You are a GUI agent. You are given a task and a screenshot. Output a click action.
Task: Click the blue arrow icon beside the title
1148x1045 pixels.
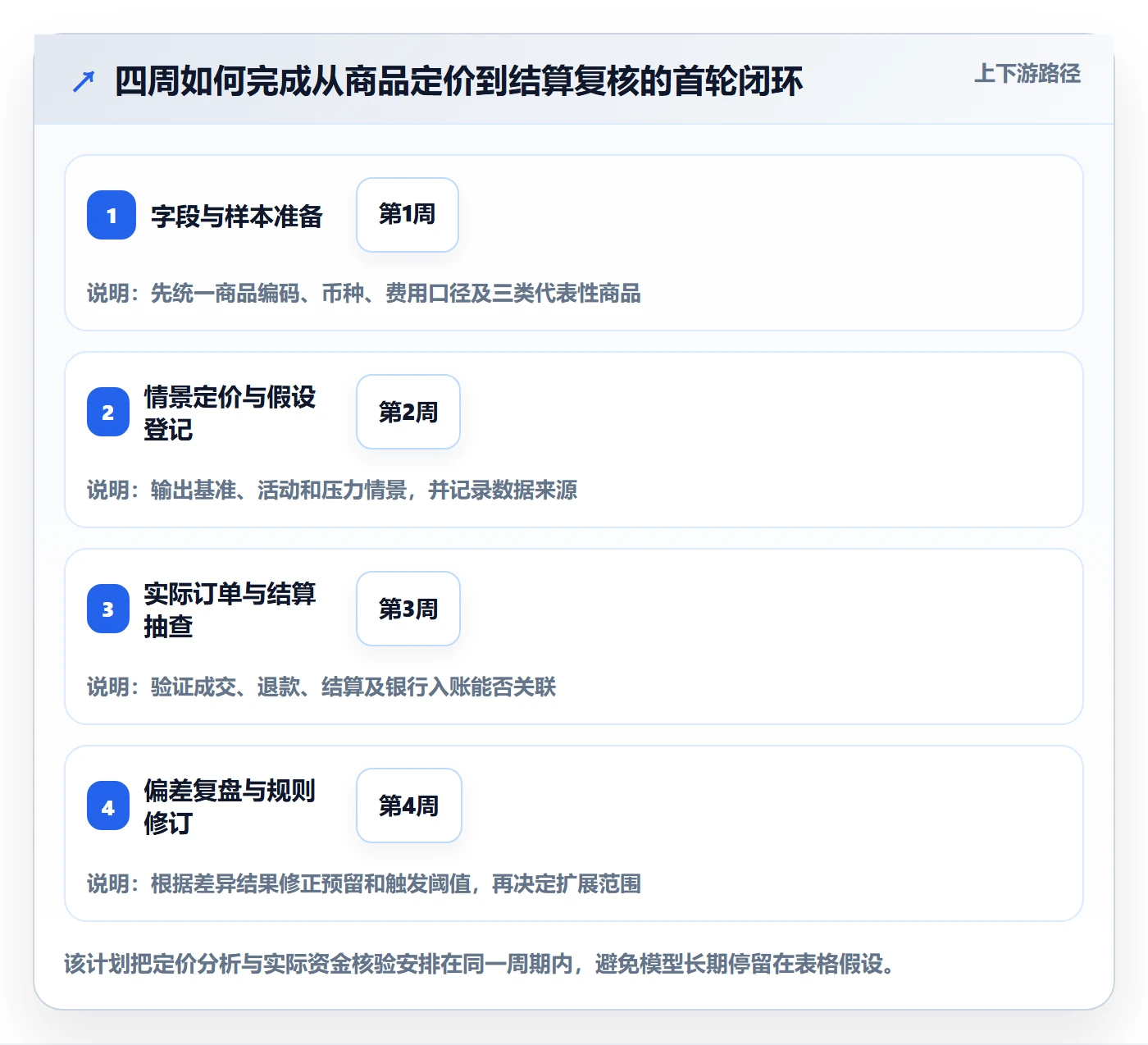[x=84, y=81]
